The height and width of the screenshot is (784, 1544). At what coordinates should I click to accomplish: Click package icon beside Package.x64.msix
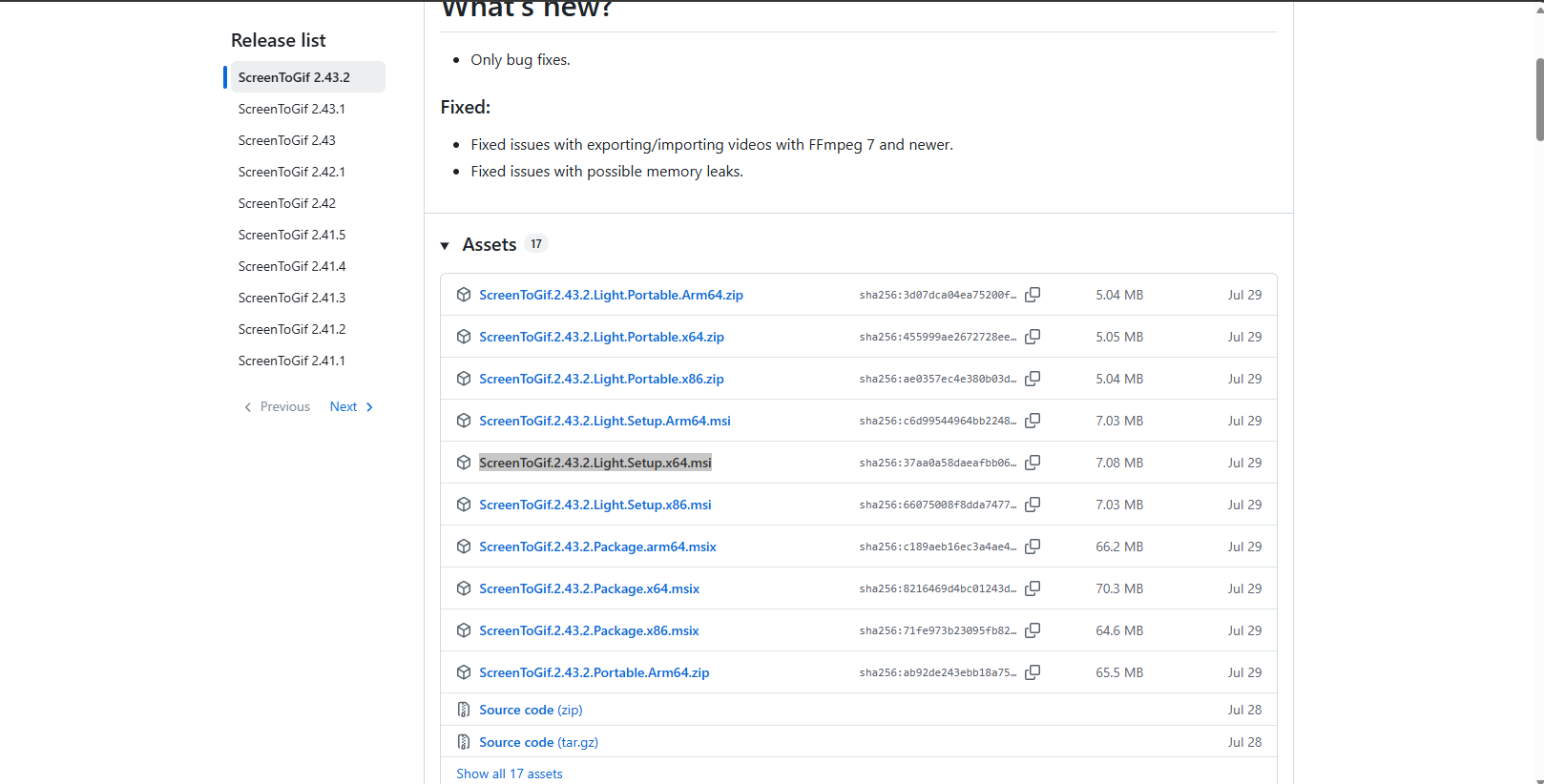[x=464, y=588]
